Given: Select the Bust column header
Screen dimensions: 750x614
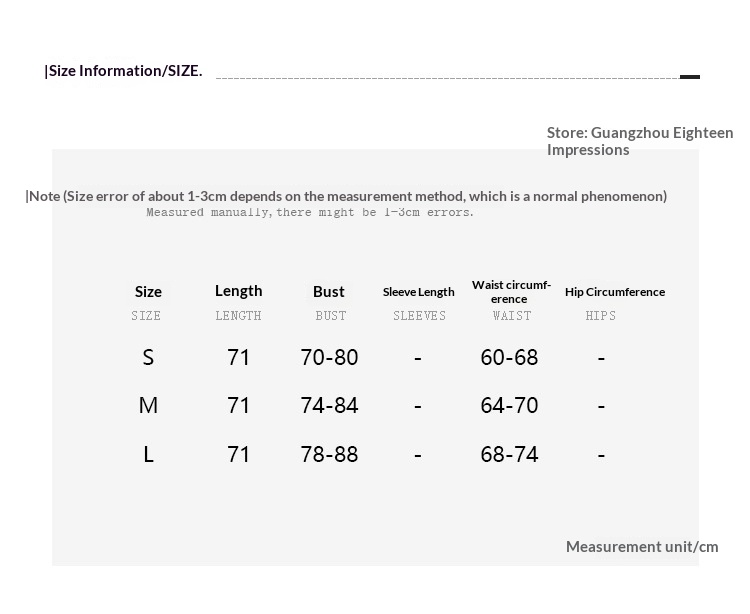Looking at the screenshot, I should pyautogui.click(x=328, y=292).
